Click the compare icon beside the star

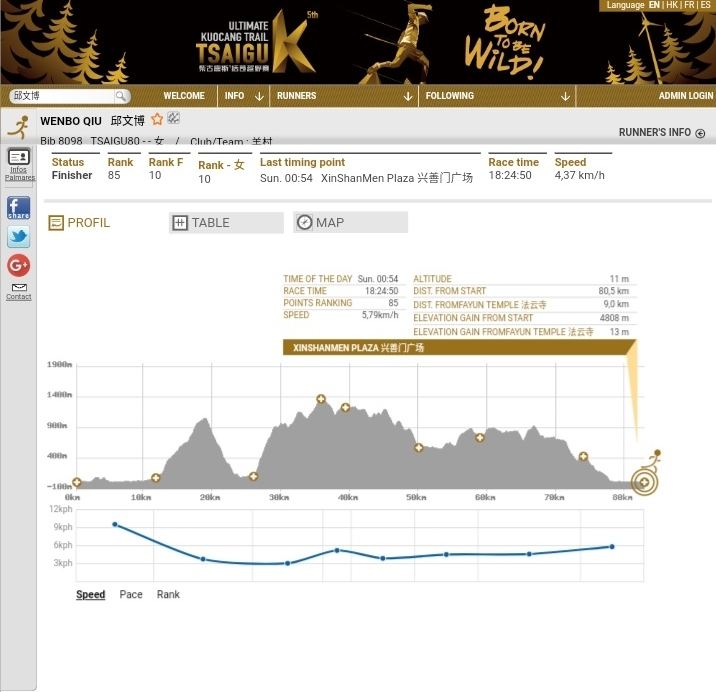(x=173, y=119)
